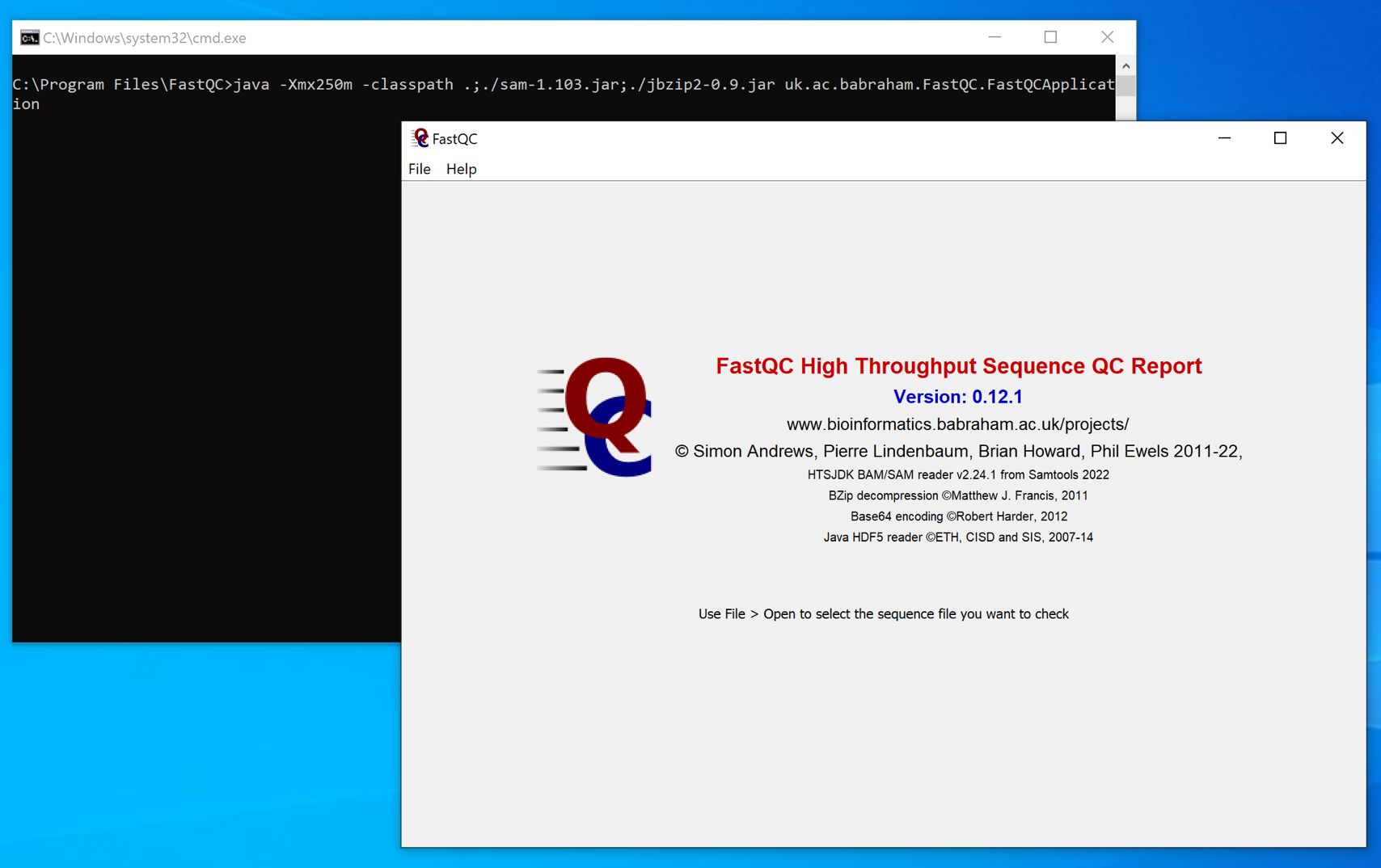
Task: Click the "Version: 0.12.1" text
Action: pyautogui.click(x=957, y=397)
